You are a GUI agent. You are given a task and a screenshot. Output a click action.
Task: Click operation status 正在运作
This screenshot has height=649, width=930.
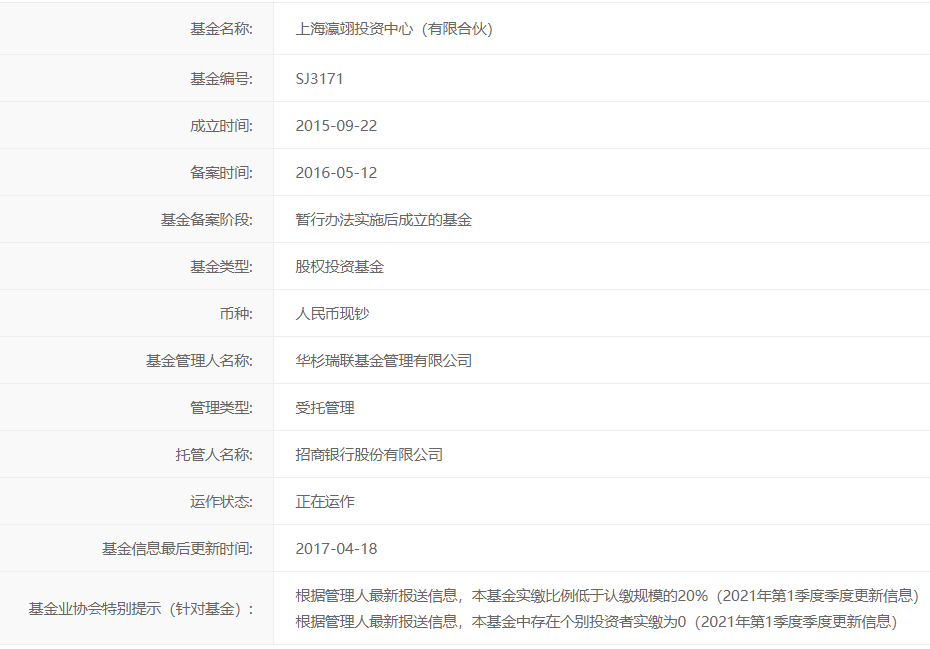click(x=325, y=502)
